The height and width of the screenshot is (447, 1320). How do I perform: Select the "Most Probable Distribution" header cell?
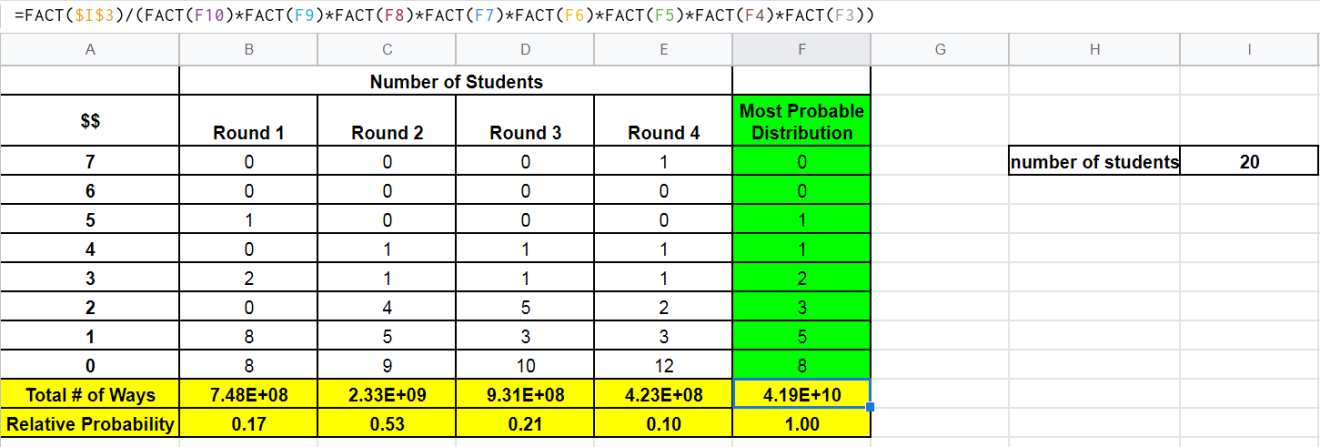[801, 122]
